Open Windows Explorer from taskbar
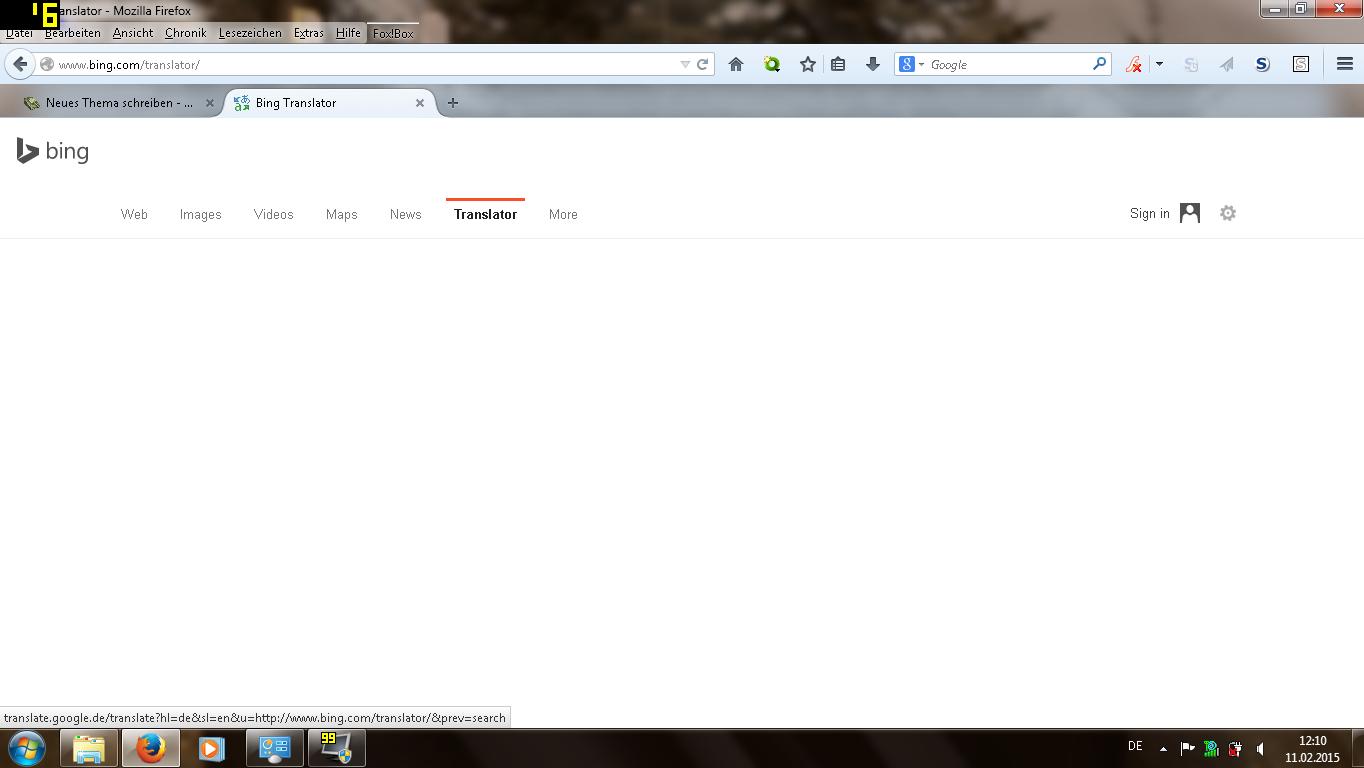The image size is (1364, 768). pos(89,748)
